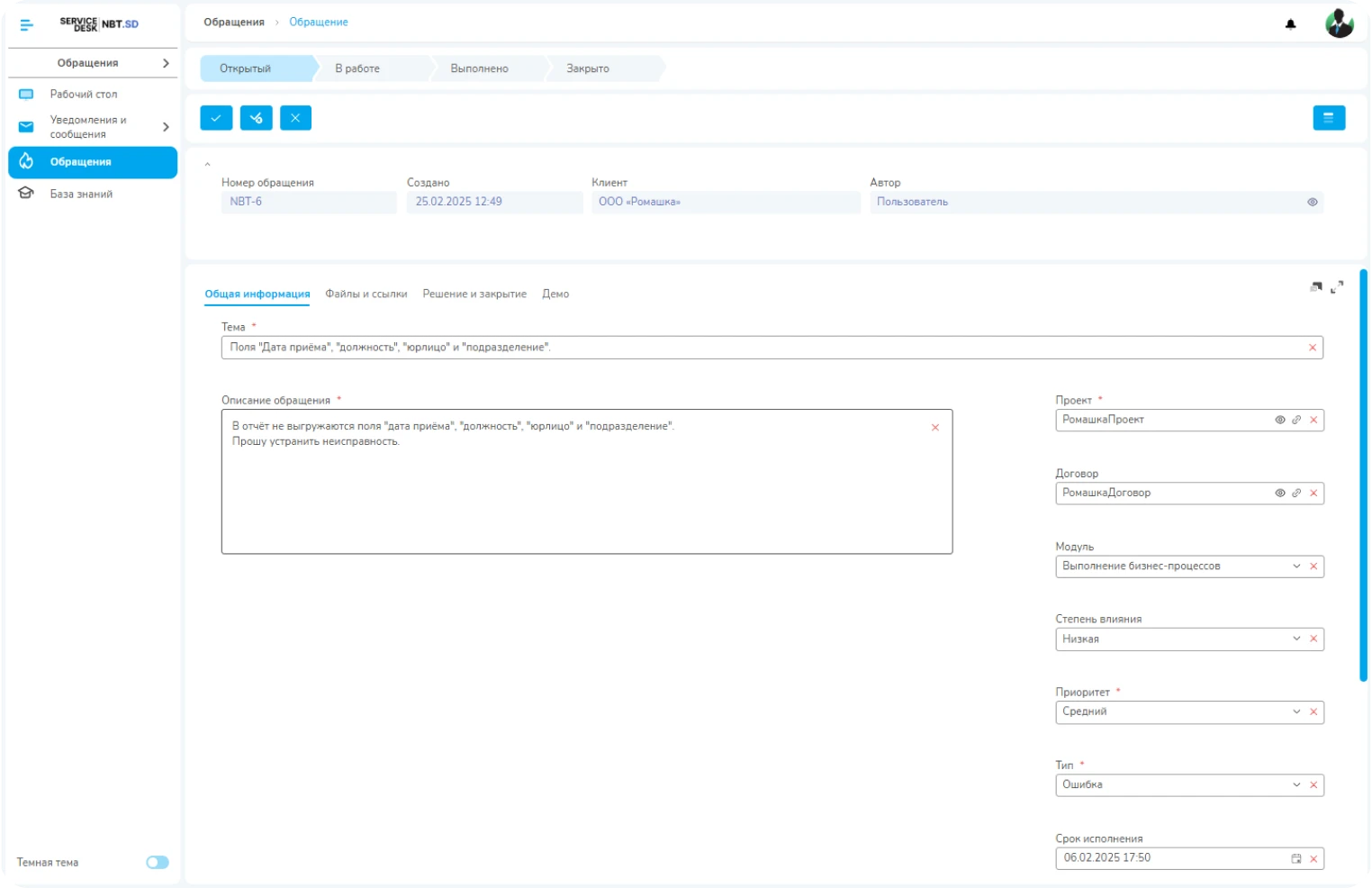
Task: Click the notification bell icon
Action: [x=1290, y=24]
